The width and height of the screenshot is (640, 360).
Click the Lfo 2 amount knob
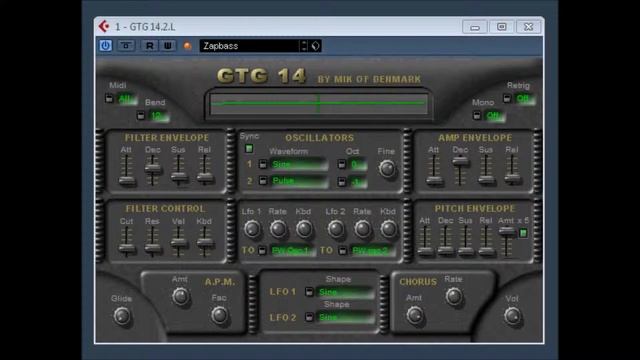336,229
